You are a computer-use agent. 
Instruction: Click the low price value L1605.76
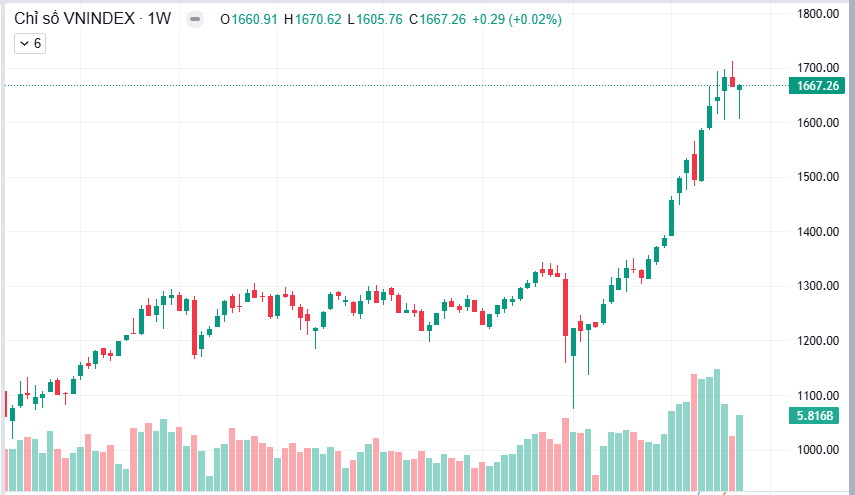pos(375,20)
